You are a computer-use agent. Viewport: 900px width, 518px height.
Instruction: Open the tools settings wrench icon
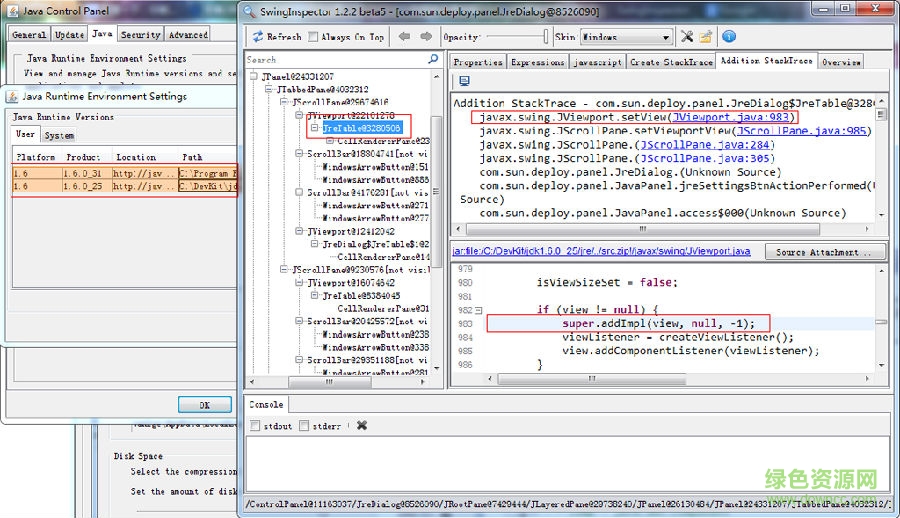point(687,37)
